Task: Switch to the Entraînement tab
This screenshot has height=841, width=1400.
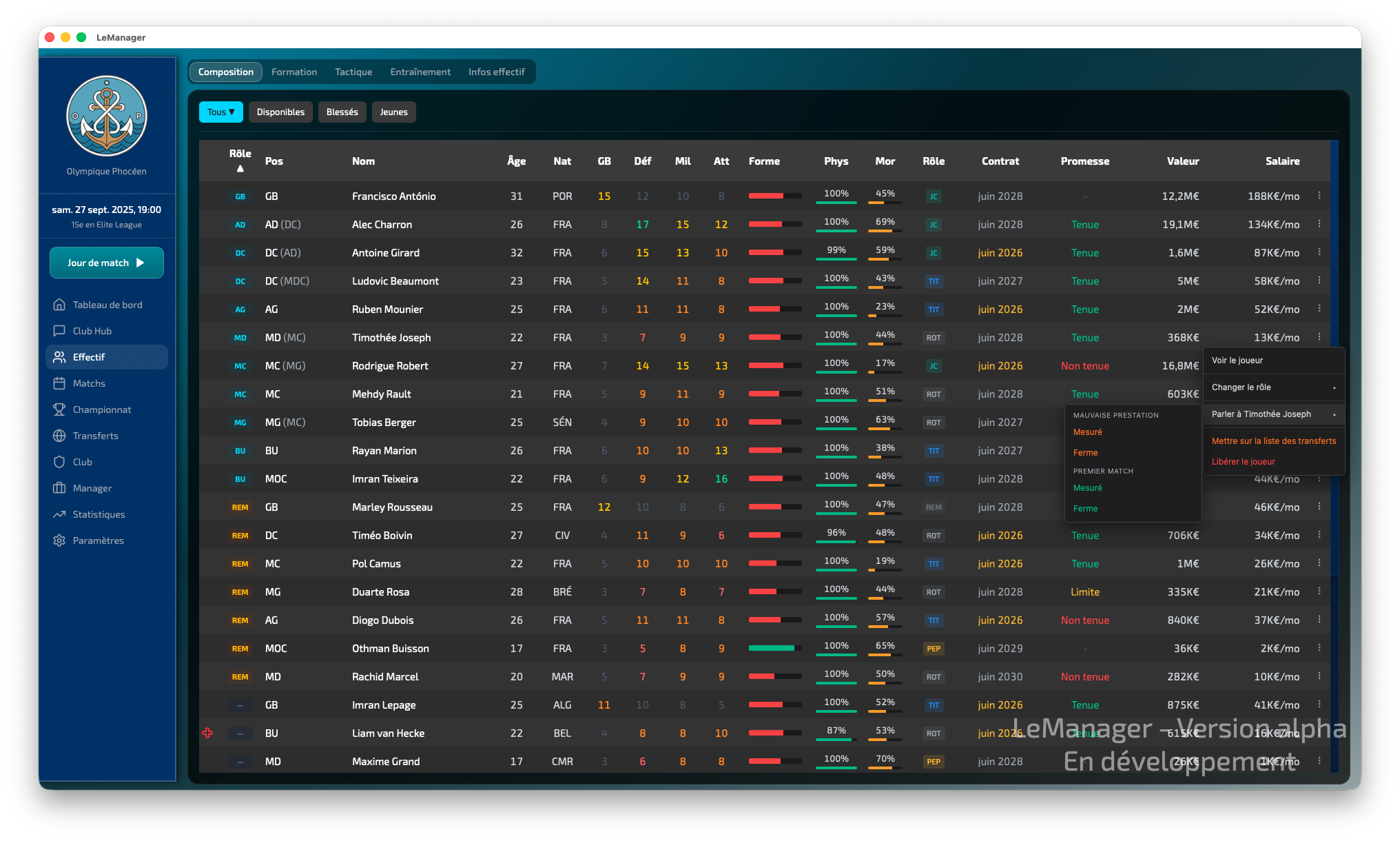Action: click(420, 72)
